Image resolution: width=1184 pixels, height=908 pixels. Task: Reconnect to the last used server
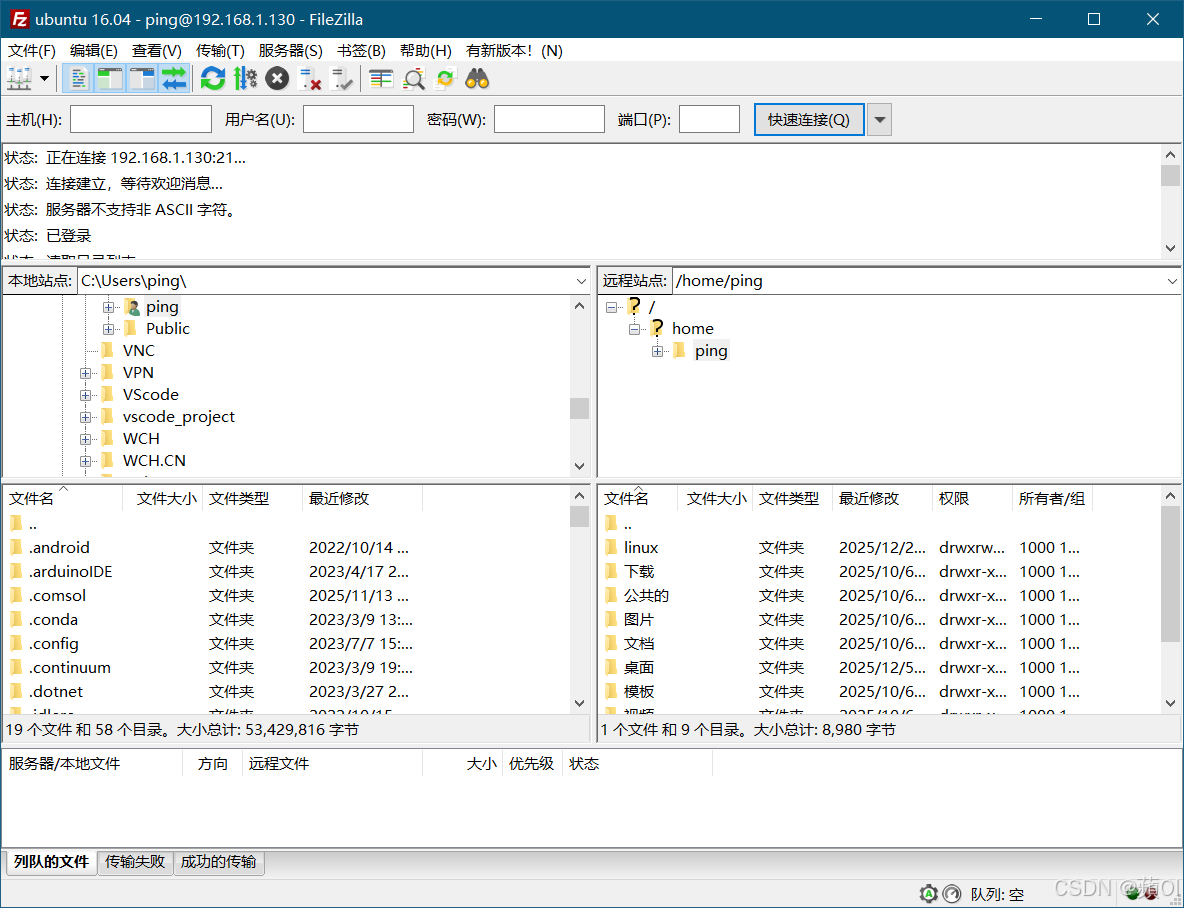pos(342,79)
